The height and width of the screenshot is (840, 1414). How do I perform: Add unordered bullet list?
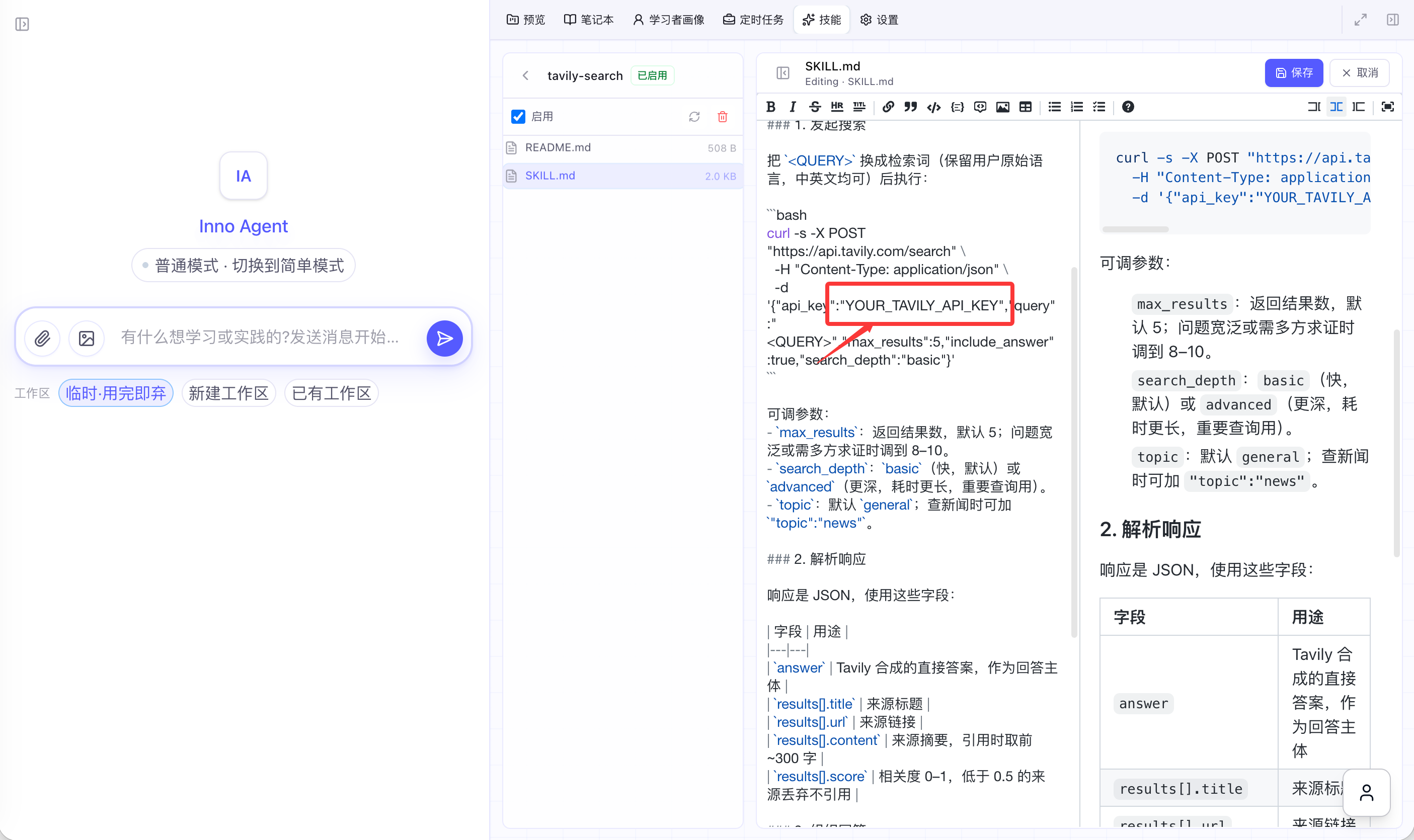1054,107
